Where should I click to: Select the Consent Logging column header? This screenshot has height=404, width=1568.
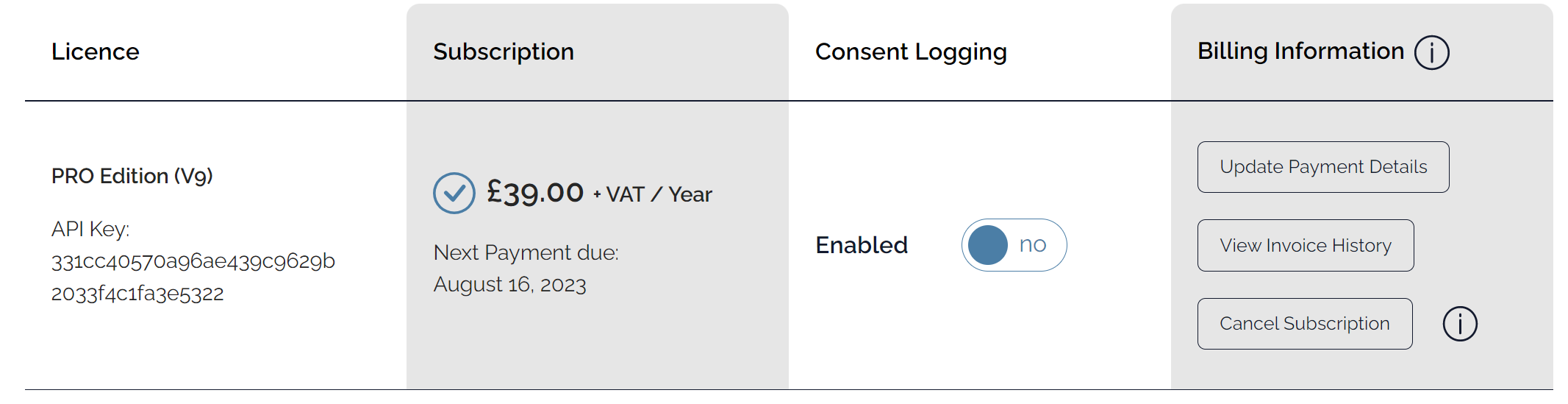[x=911, y=52]
